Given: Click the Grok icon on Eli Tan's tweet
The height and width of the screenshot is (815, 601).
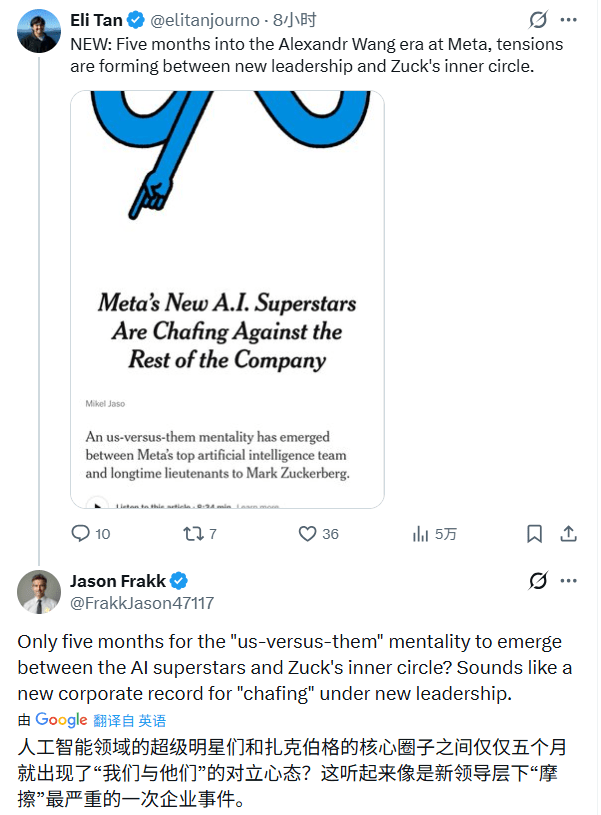Looking at the screenshot, I should click(x=538, y=20).
